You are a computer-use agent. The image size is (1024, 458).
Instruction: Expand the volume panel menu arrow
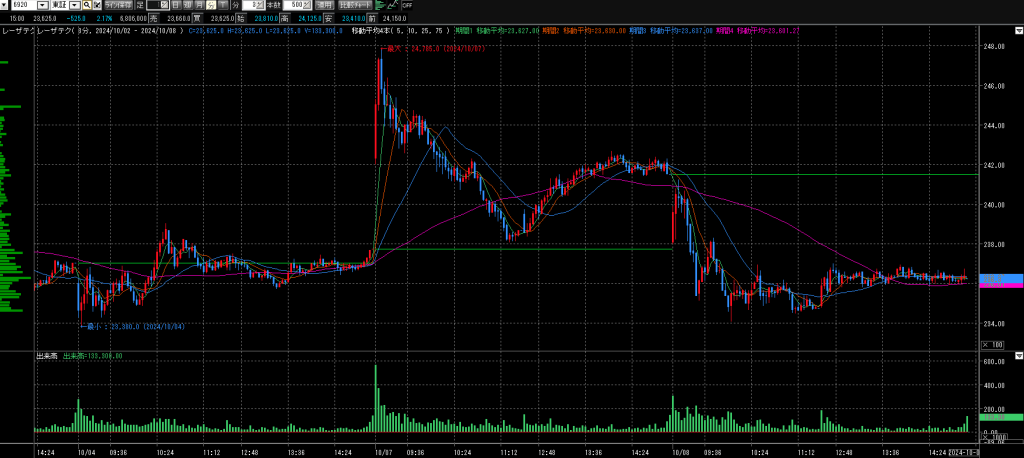tap(1018, 355)
